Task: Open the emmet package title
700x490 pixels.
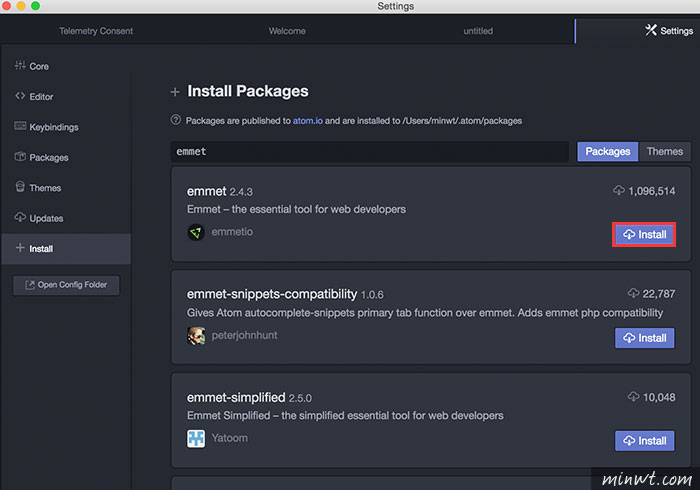Action: [x=206, y=191]
